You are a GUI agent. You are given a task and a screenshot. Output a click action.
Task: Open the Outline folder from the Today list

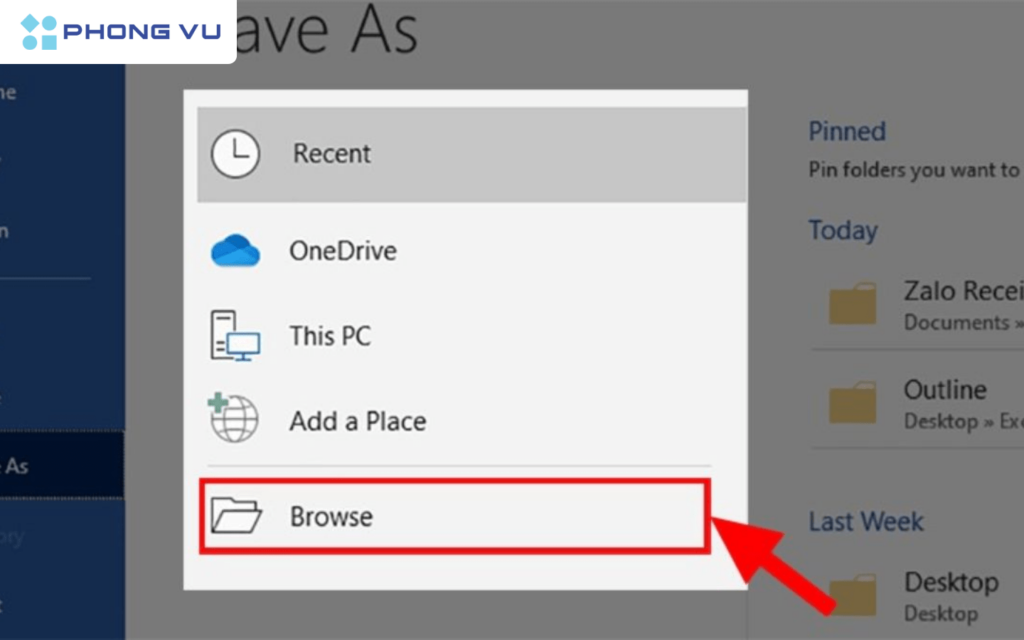tap(944, 390)
